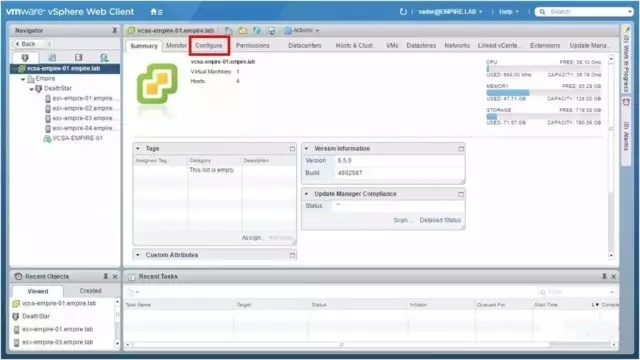Switch to the Permissions tab
640x360 pixels.
click(x=253, y=45)
